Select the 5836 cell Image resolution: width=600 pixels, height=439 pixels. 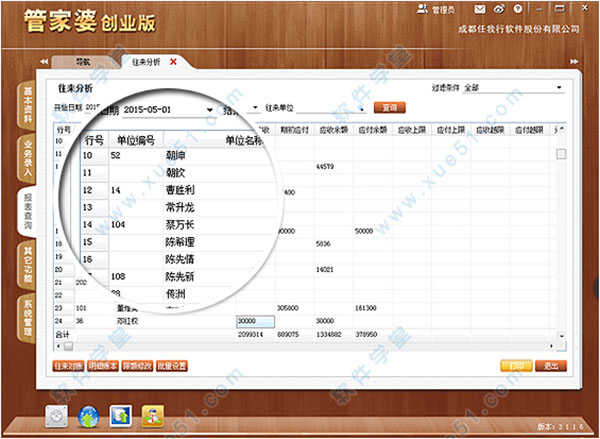333,244
